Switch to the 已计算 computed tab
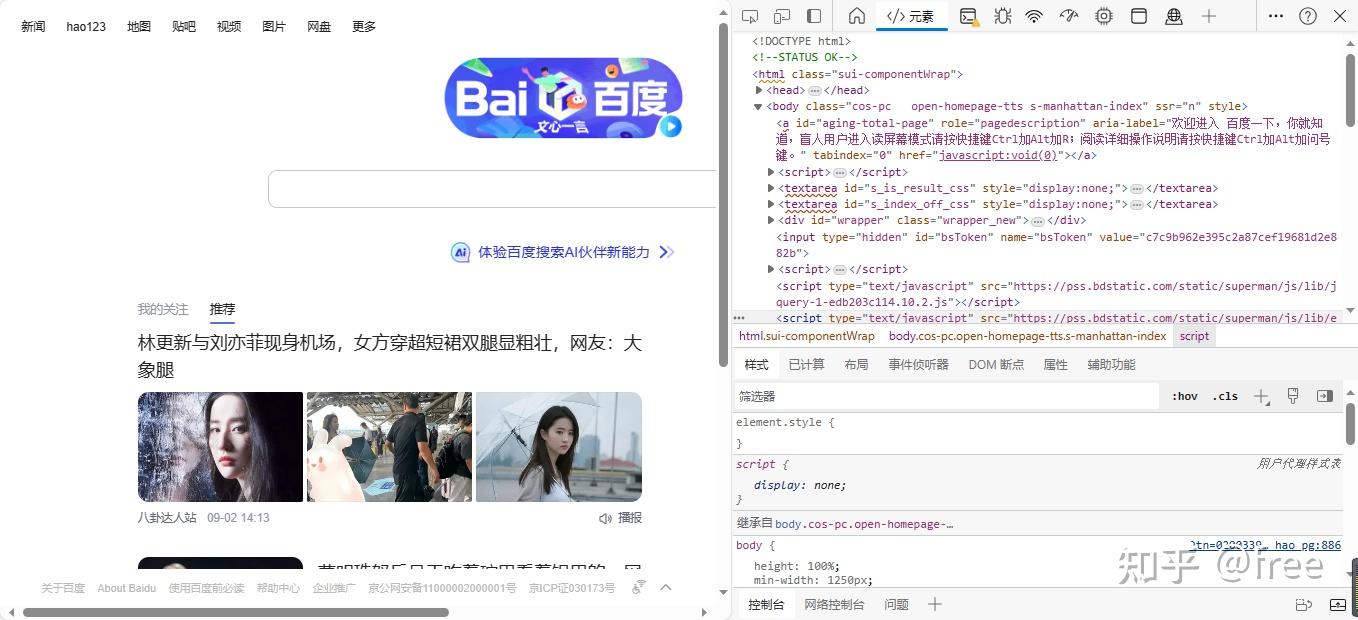 pos(806,364)
